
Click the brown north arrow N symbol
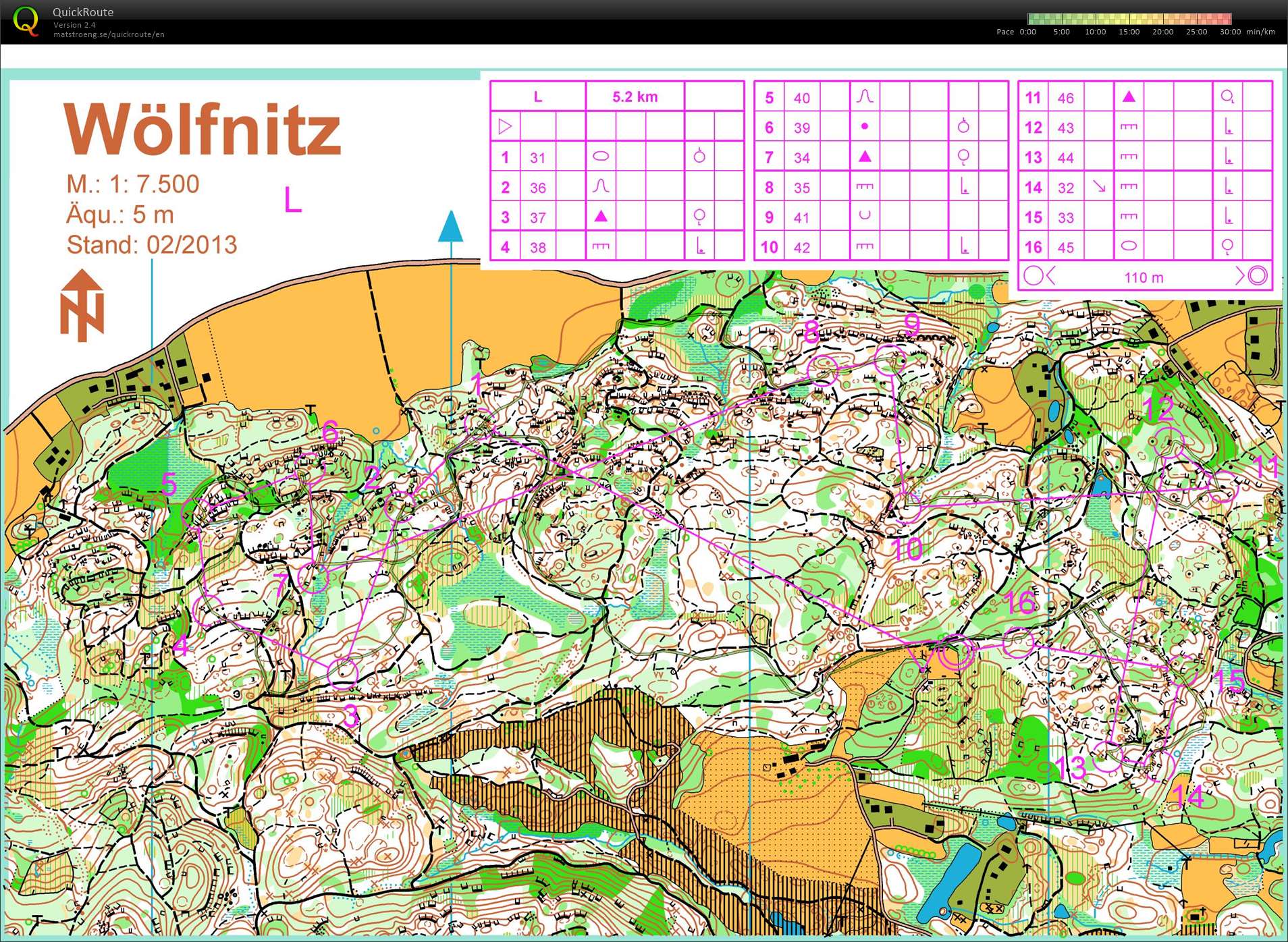pyautogui.click(x=82, y=305)
